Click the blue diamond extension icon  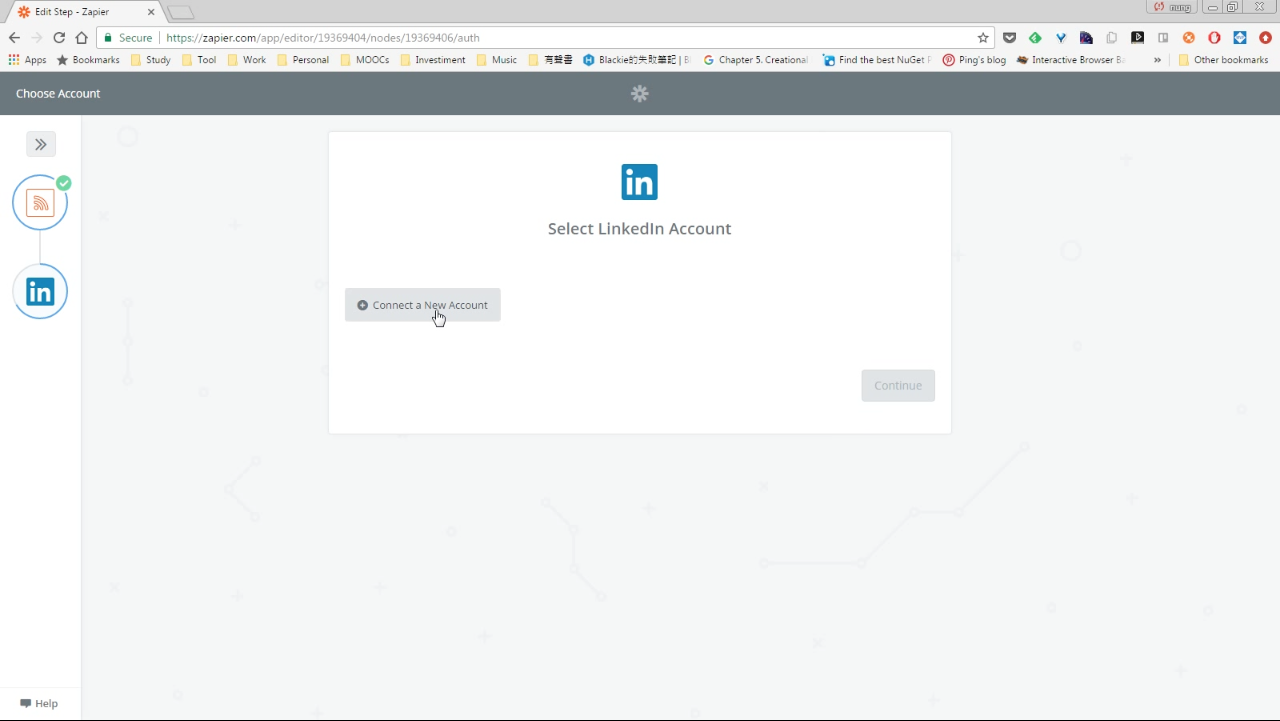(x=1240, y=38)
